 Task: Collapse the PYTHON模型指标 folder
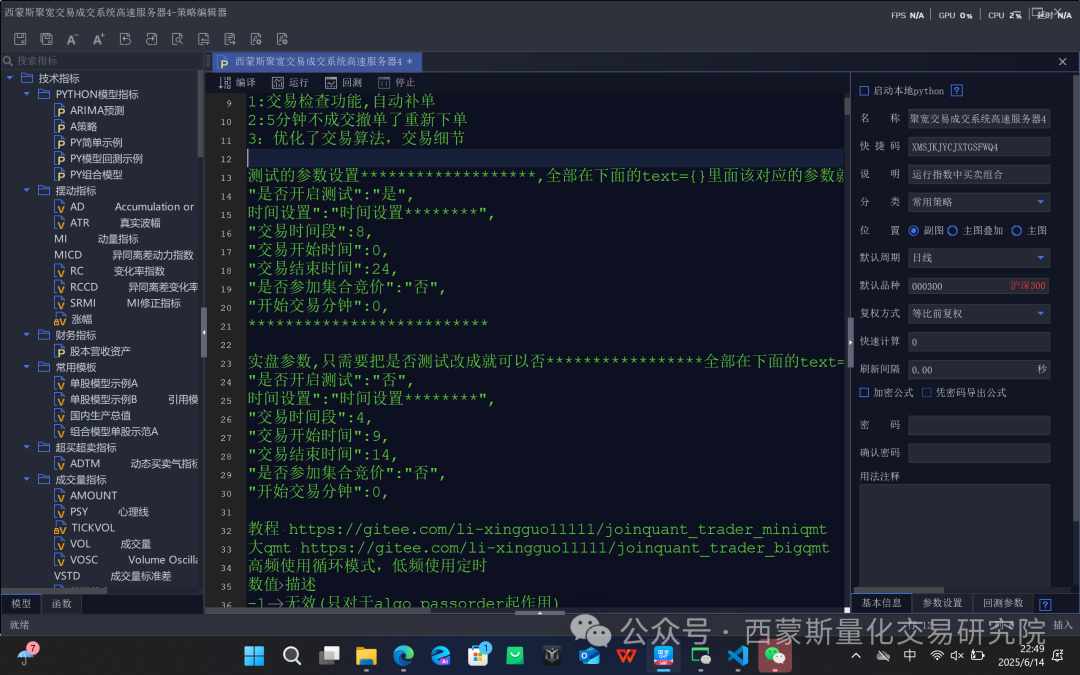click(27, 94)
